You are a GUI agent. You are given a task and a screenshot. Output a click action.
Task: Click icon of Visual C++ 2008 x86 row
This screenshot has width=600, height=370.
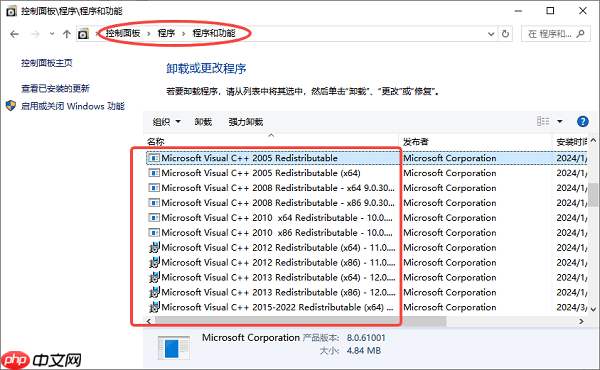tap(154, 203)
